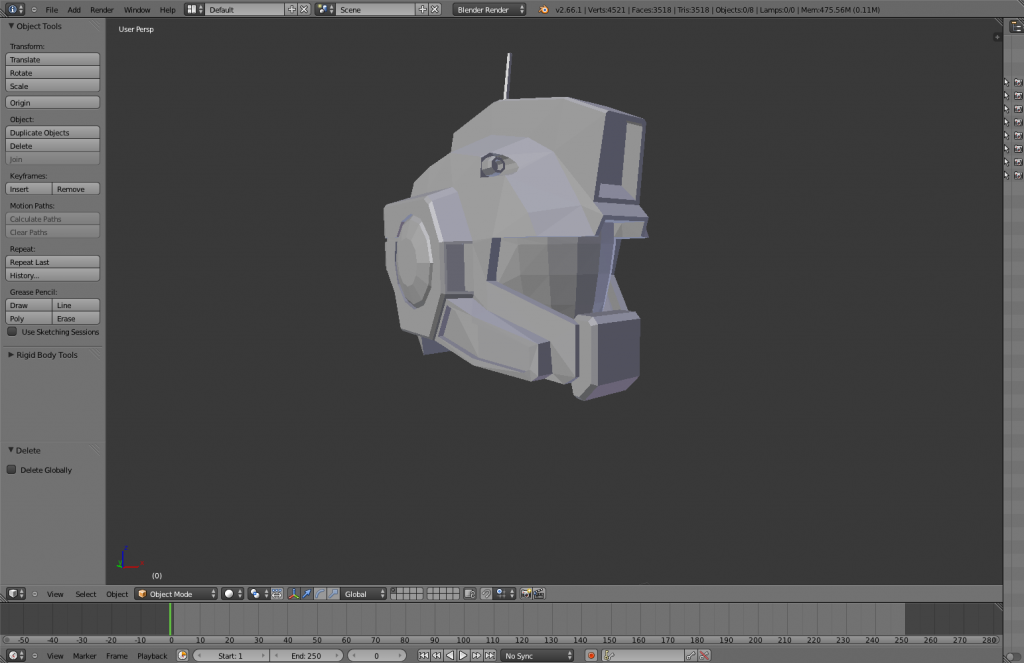Click the Translate button
Viewport: 1024px width, 663px height.
[52, 59]
